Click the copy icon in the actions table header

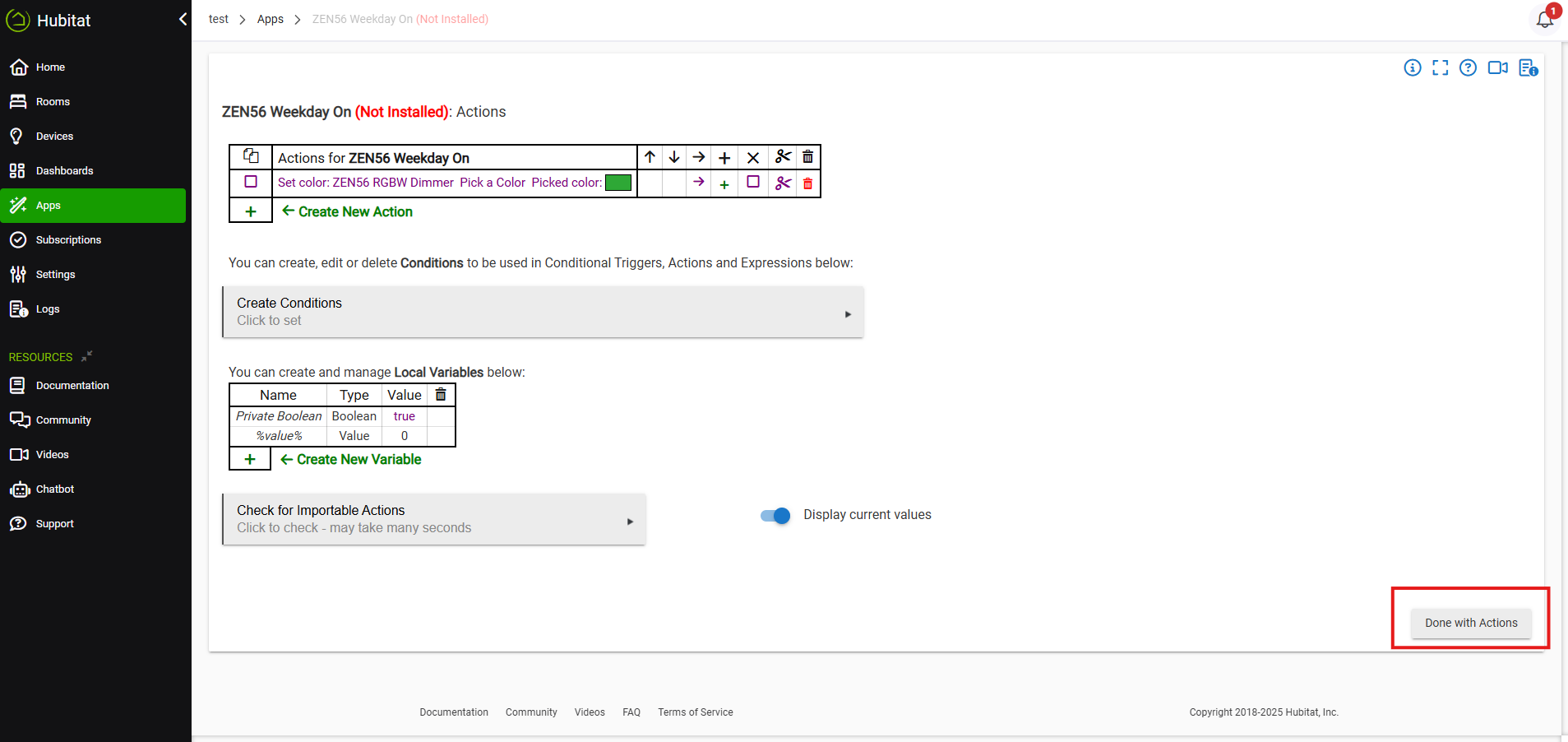(x=251, y=156)
